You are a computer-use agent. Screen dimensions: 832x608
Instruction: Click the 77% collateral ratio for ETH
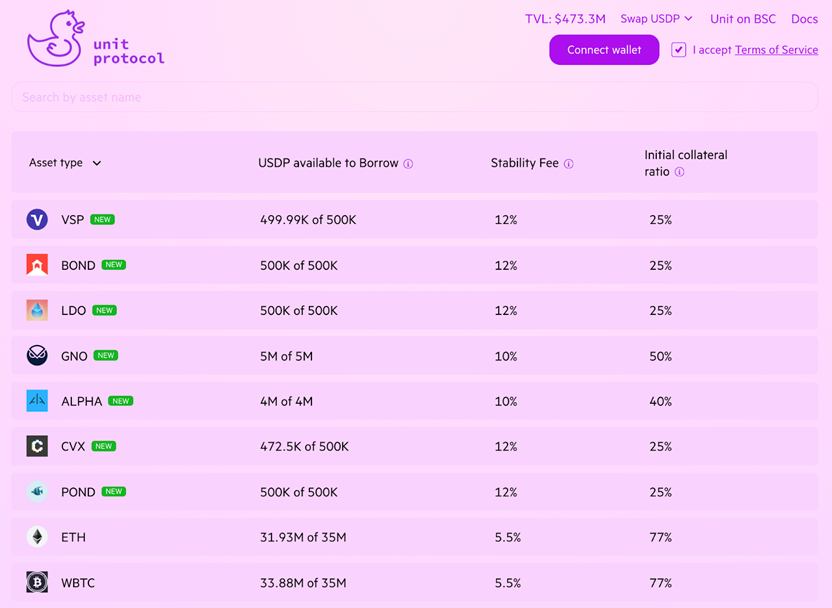pos(661,537)
